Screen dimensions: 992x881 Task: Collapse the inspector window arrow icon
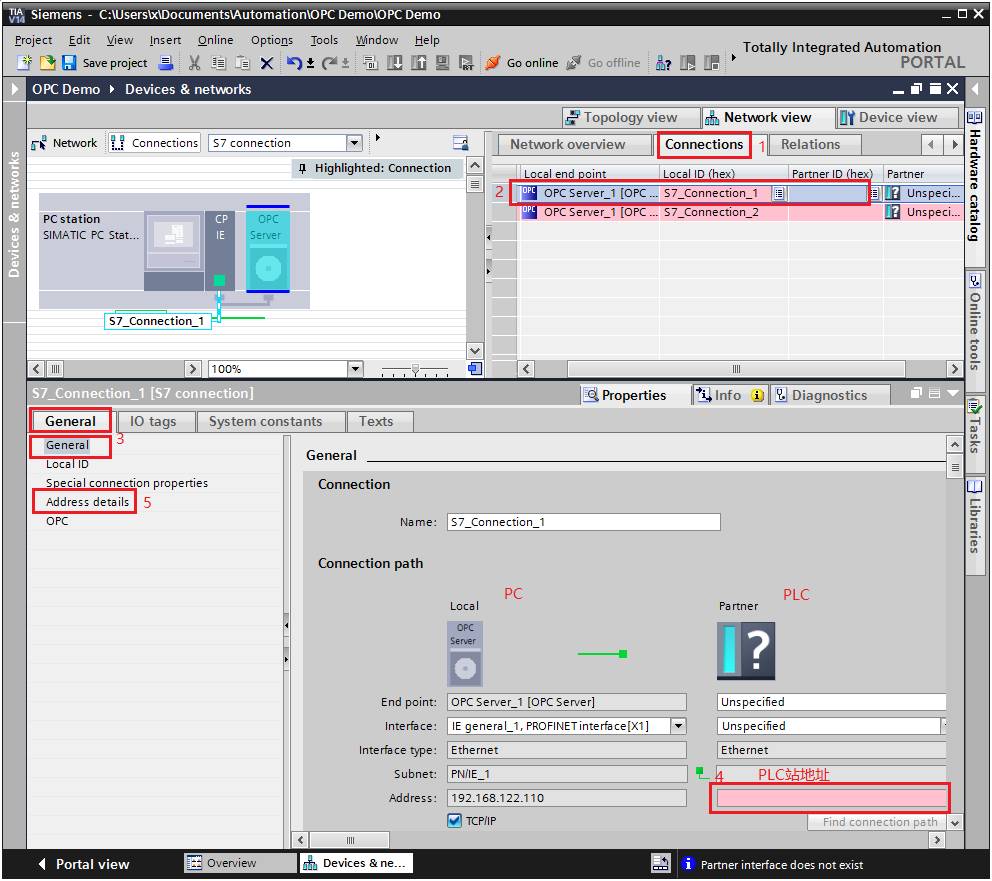point(953,393)
